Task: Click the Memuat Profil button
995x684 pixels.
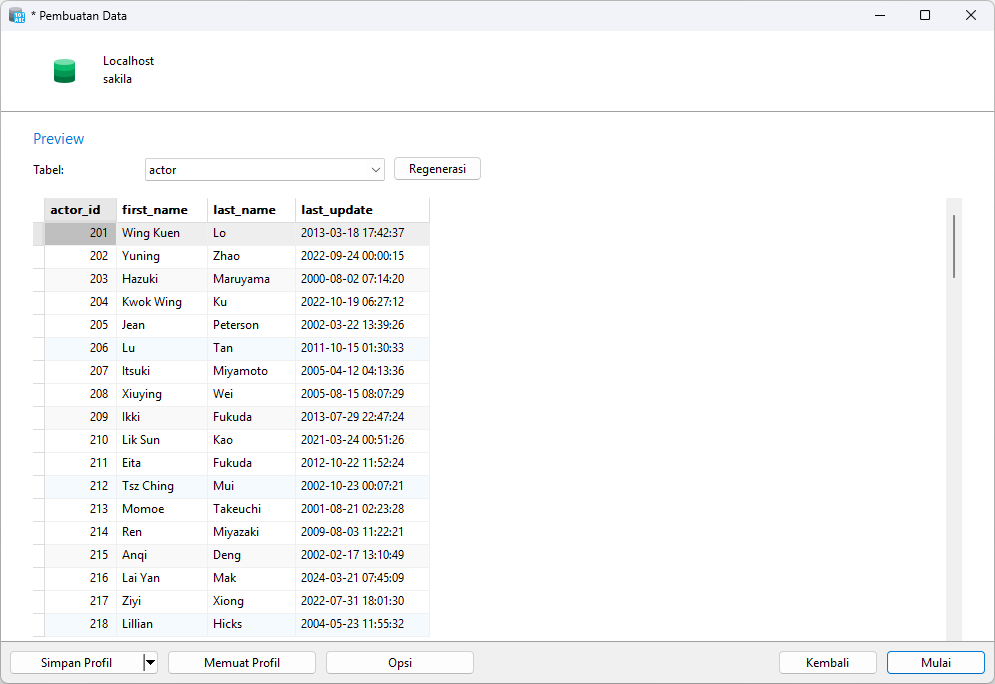Action: point(242,662)
